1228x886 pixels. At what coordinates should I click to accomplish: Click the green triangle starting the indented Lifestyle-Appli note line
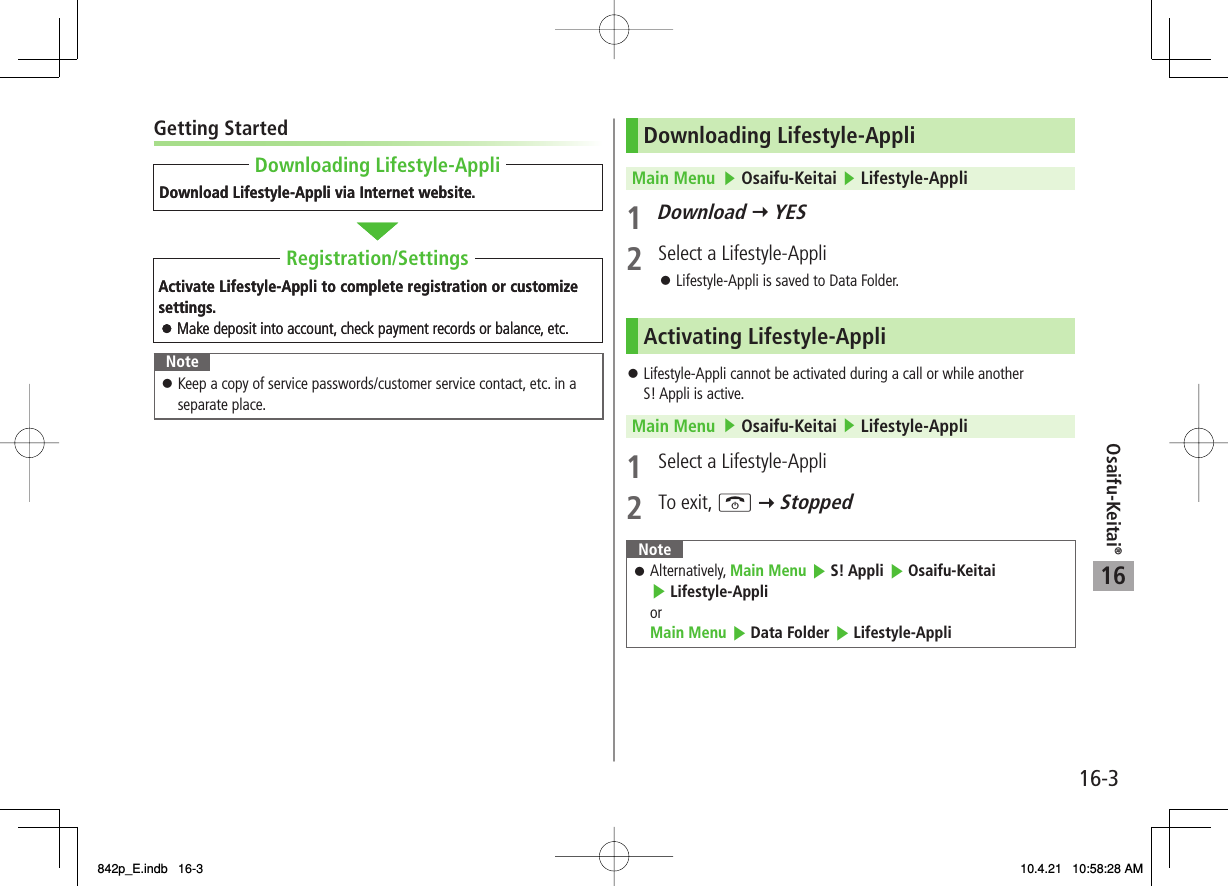[659, 592]
